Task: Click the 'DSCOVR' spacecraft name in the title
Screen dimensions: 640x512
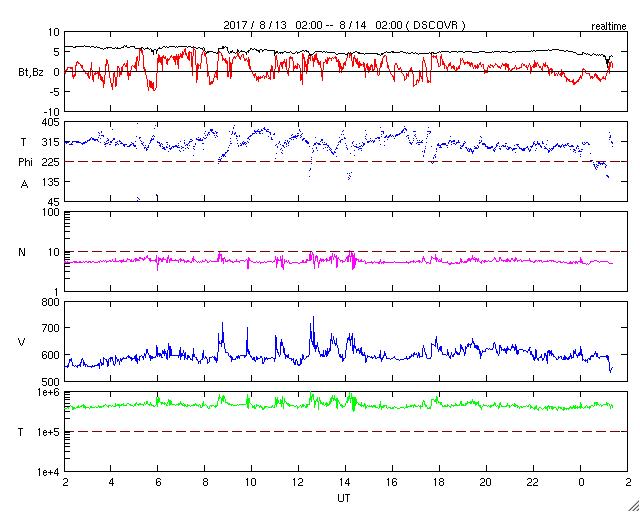Action: coord(437,25)
